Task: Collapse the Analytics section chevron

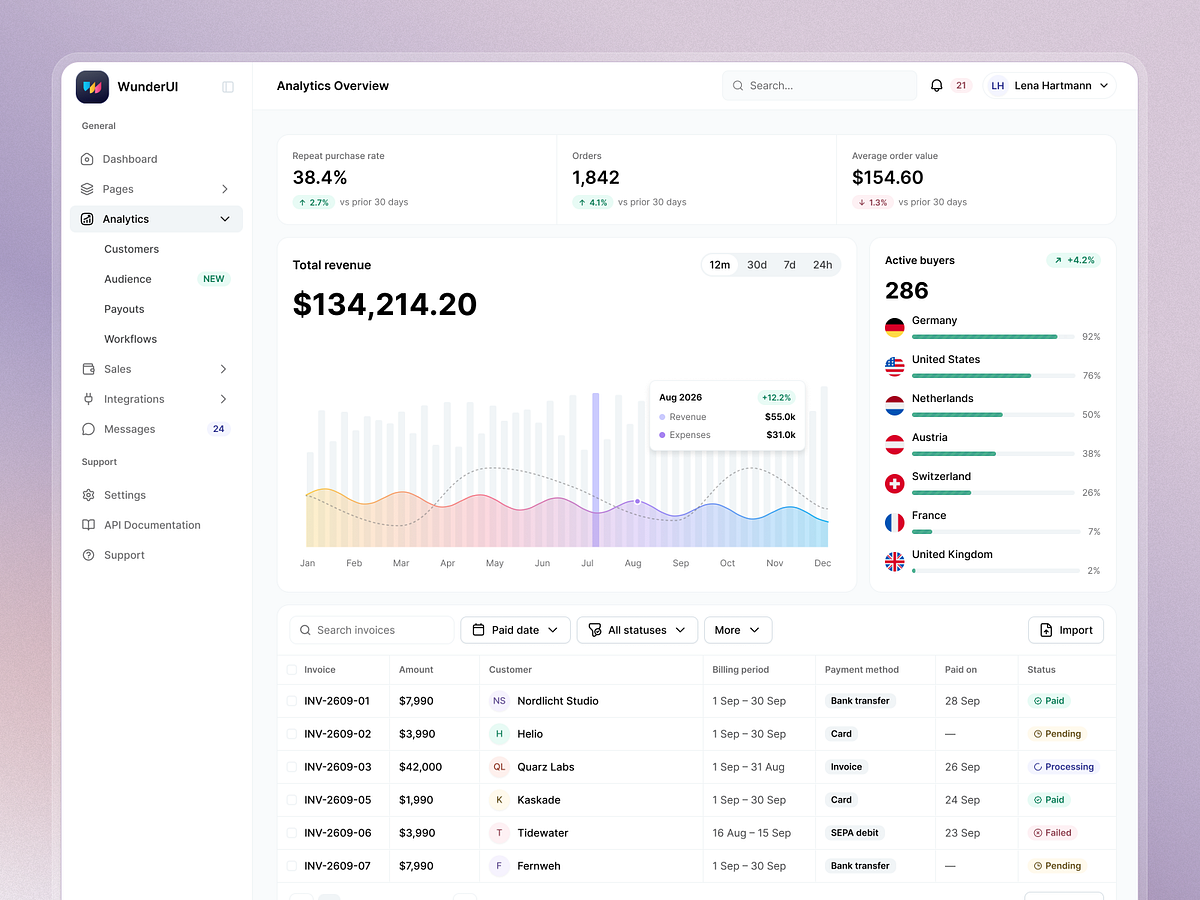Action: pos(224,219)
